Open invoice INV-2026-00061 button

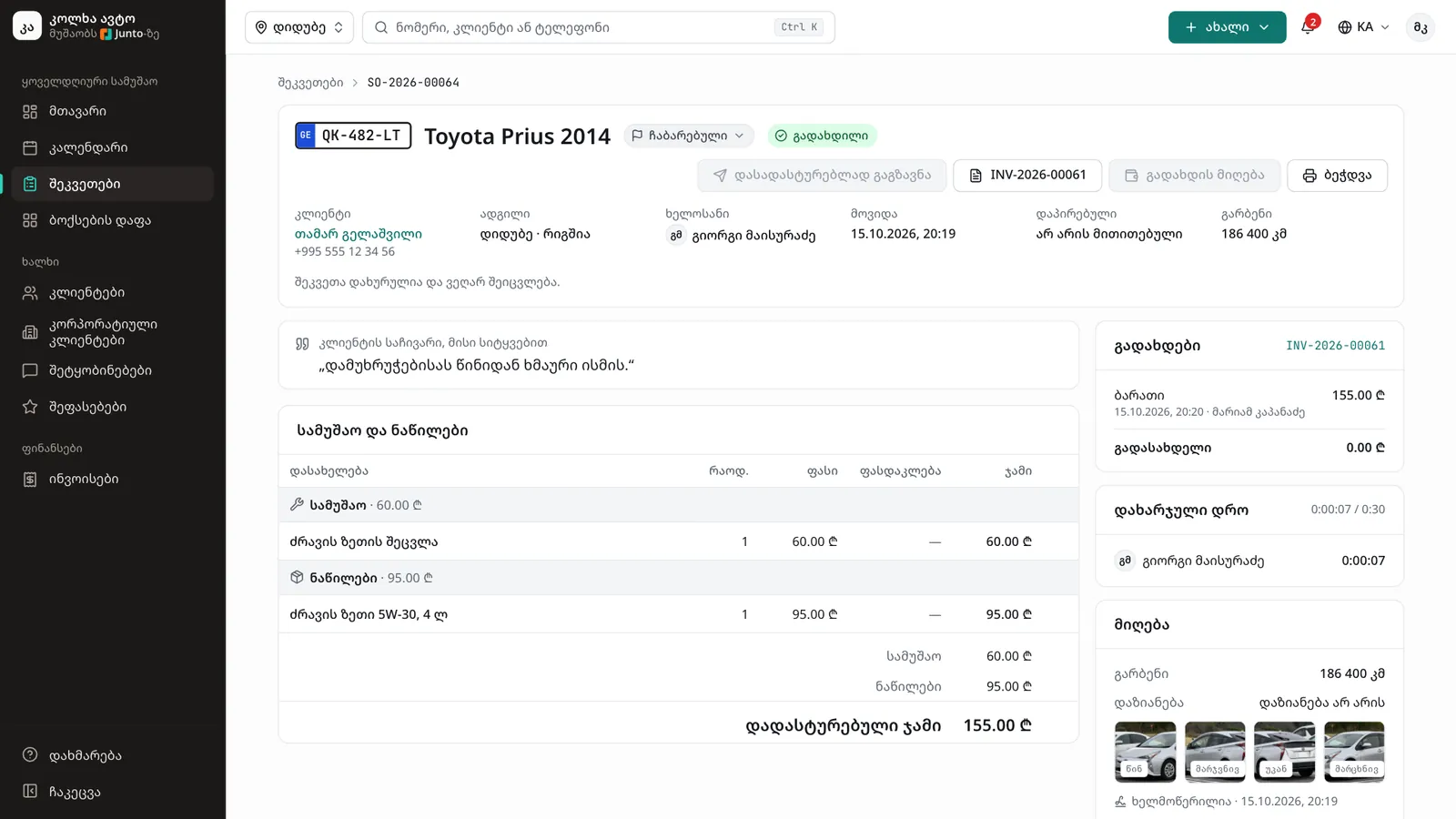tap(1027, 176)
